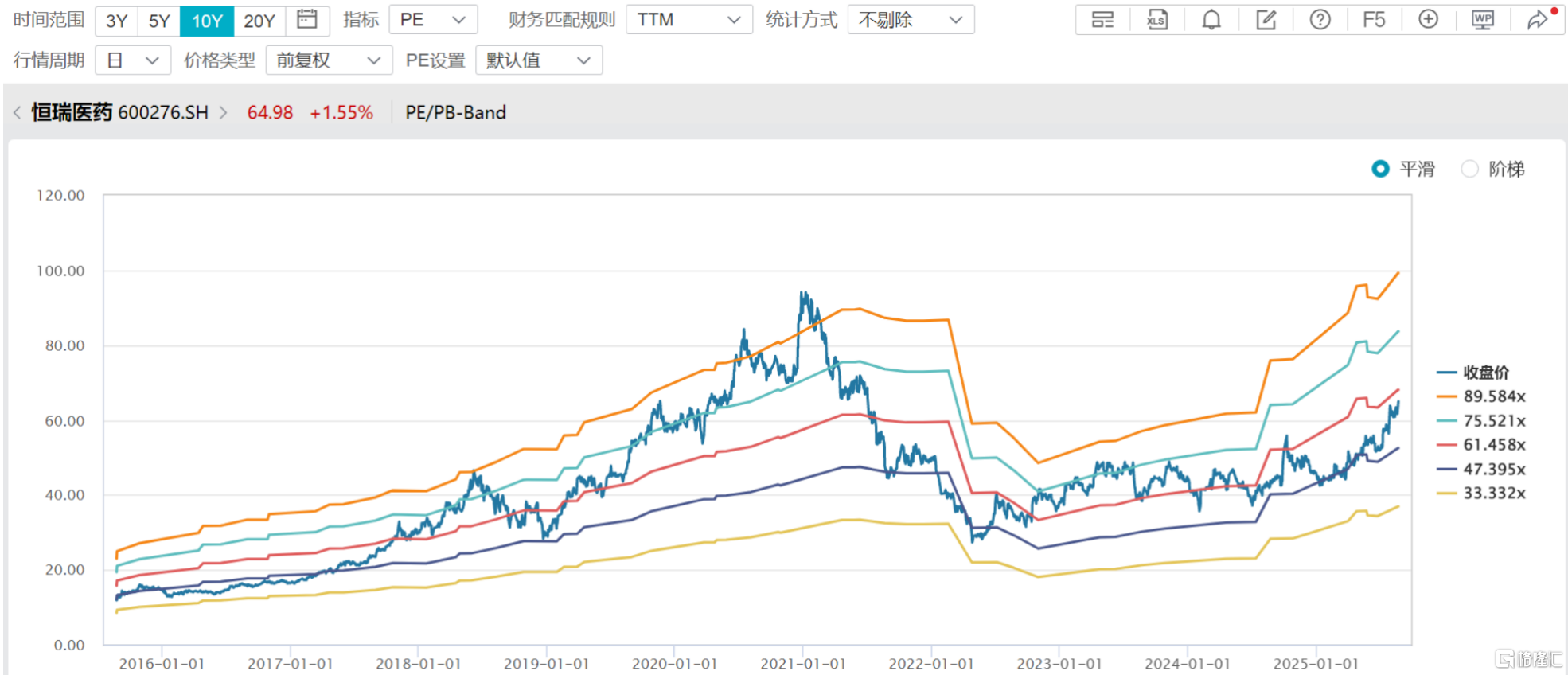
Task: Click the 120.00 y-axis label
Action: [60, 196]
